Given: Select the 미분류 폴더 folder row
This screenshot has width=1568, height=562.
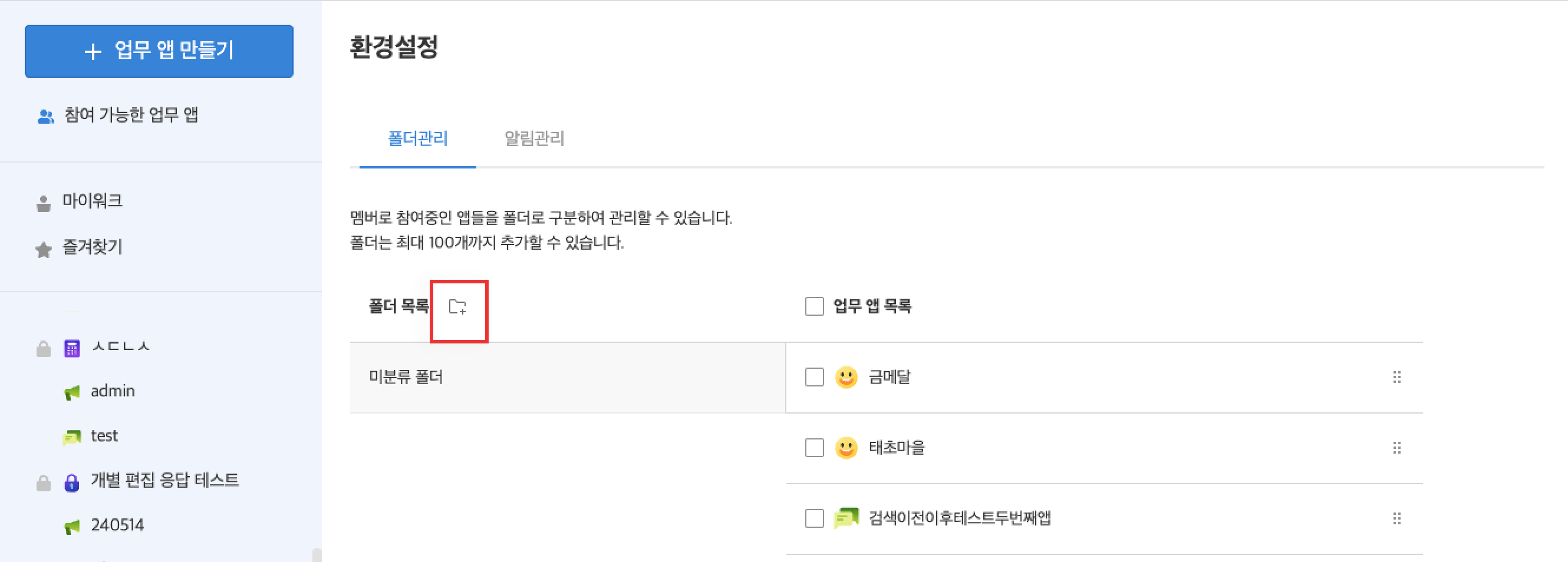Looking at the screenshot, I should coord(567,378).
